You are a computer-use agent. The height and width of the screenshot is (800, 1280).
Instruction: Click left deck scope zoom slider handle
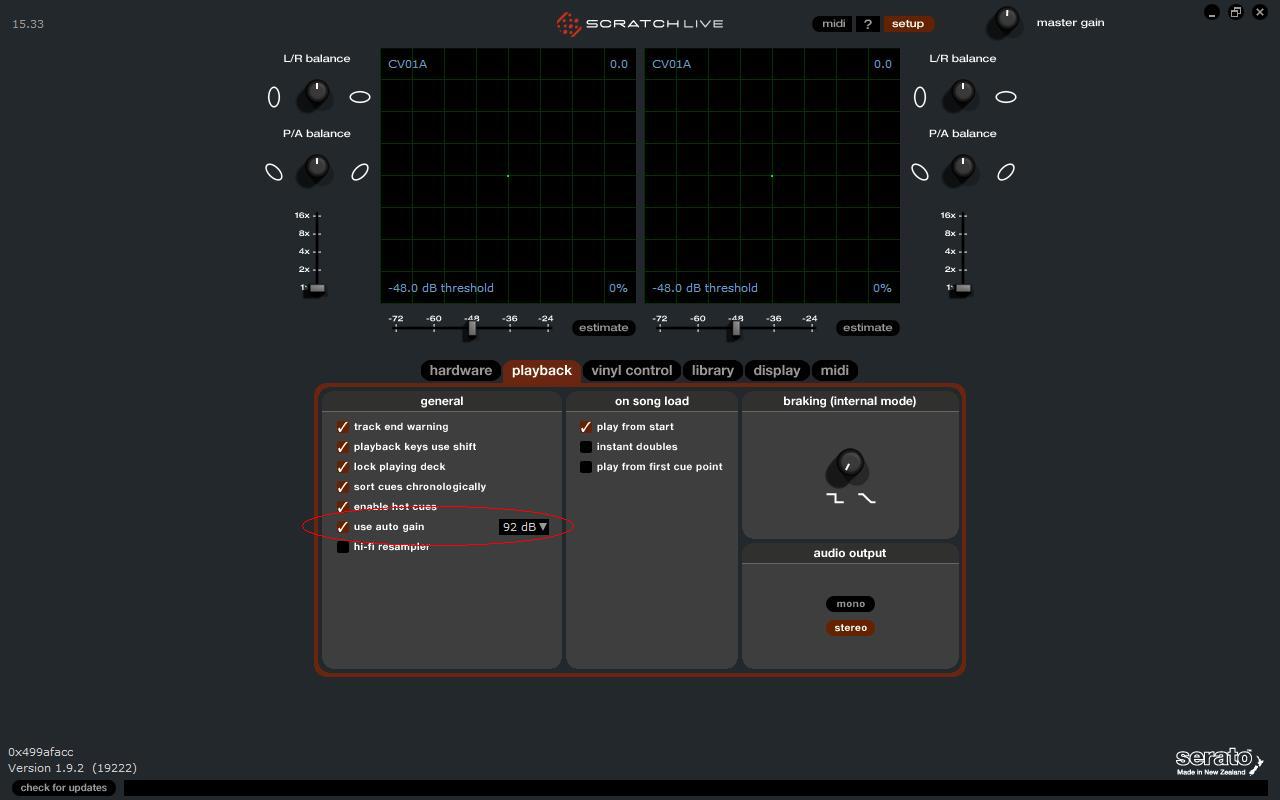pyautogui.click(x=317, y=288)
